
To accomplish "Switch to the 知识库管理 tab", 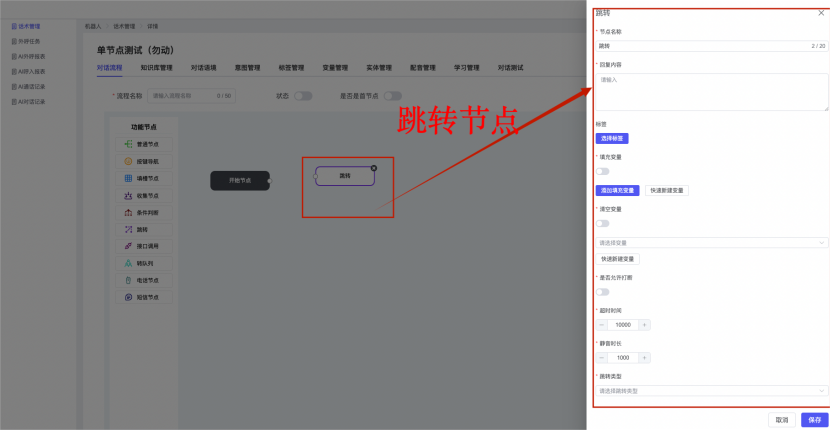I will (x=156, y=68).
